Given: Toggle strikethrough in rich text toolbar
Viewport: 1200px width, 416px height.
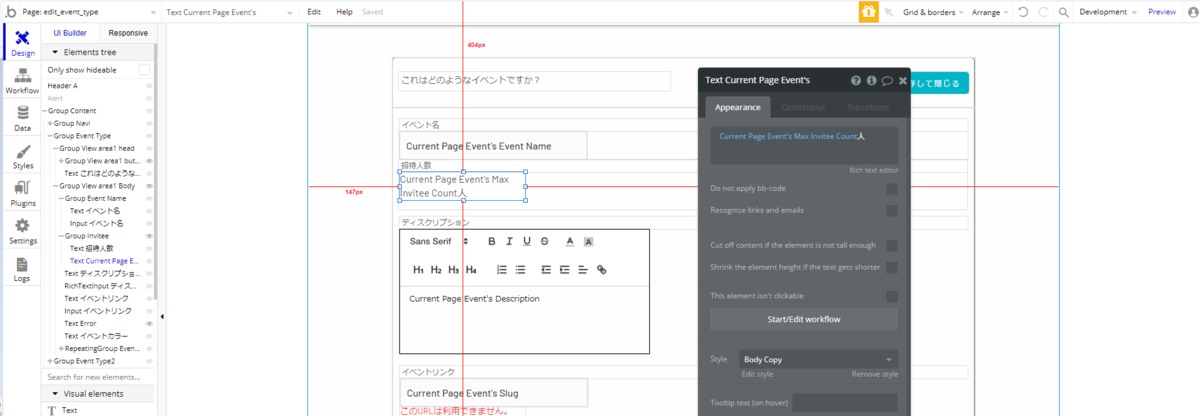Looking at the screenshot, I should (x=544, y=241).
